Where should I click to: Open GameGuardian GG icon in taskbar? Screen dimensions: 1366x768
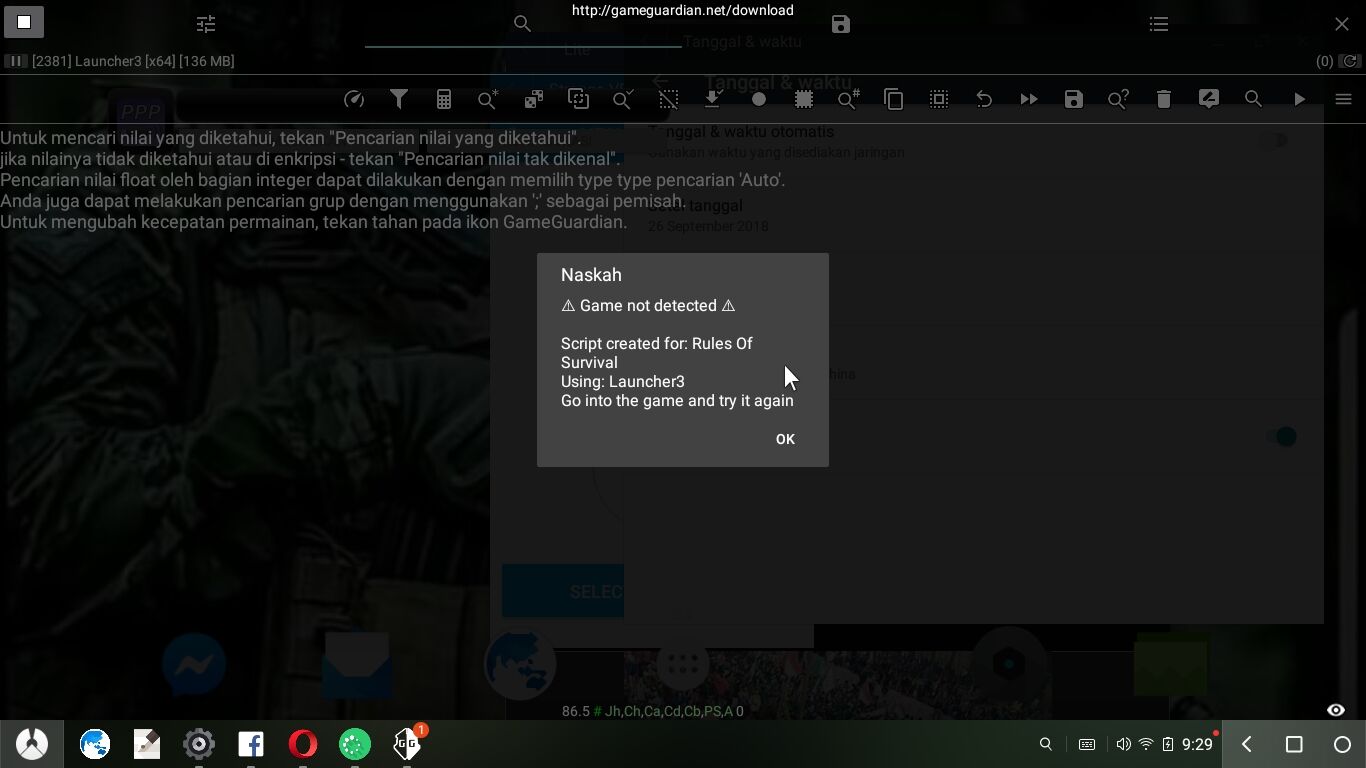(x=407, y=744)
